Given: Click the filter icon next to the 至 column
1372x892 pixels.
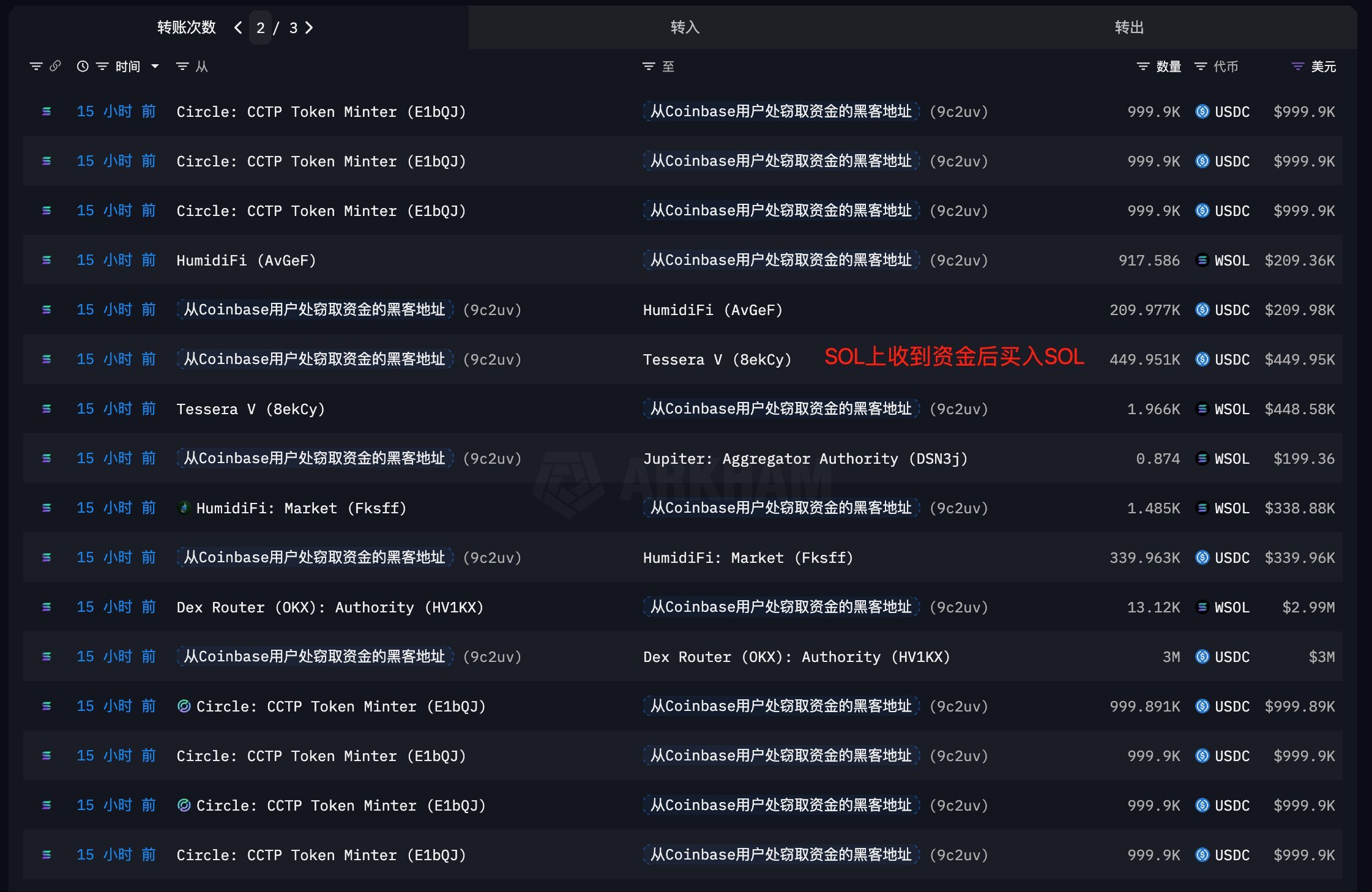Looking at the screenshot, I should point(649,66).
